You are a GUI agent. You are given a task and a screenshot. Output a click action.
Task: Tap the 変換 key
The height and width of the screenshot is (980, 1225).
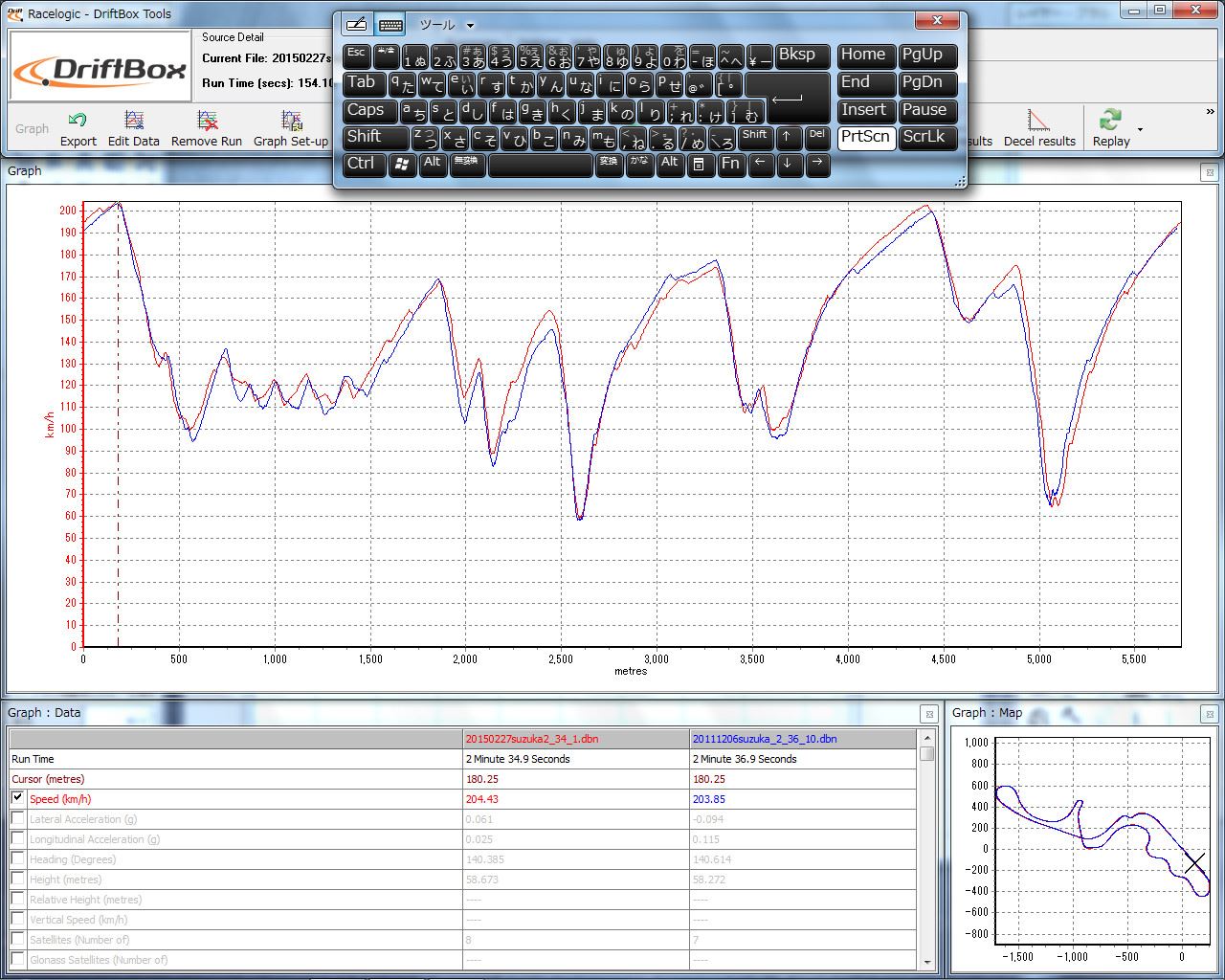pyautogui.click(x=609, y=164)
